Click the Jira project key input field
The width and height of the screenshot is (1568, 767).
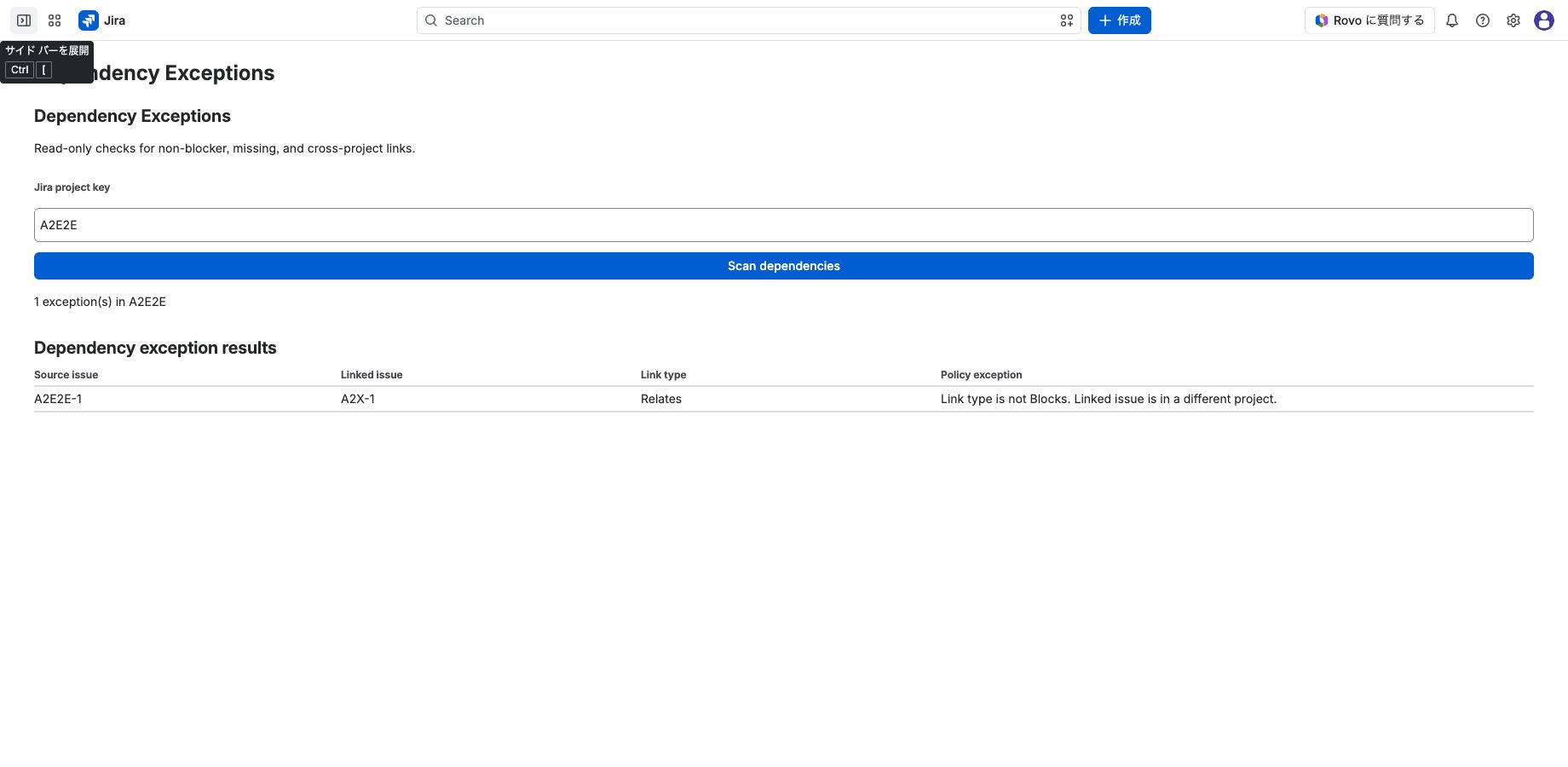coord(784,225)
